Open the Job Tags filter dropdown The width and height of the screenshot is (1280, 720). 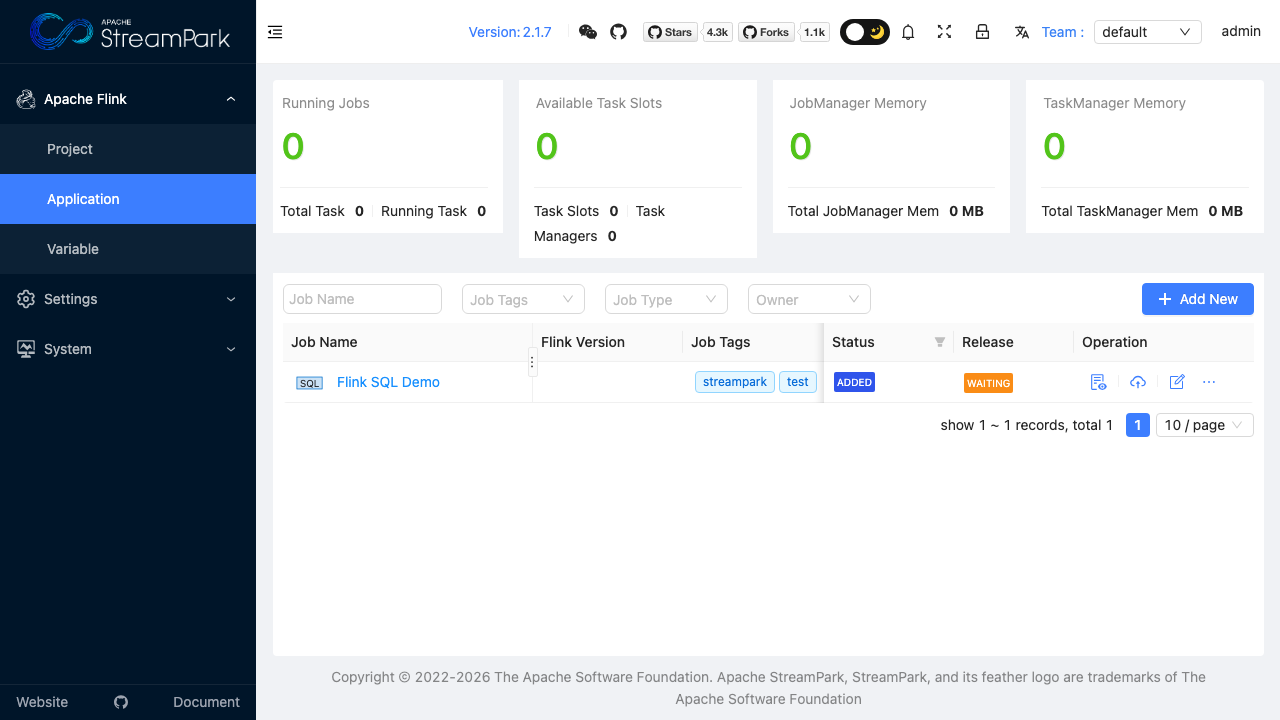tap(523, 299)
